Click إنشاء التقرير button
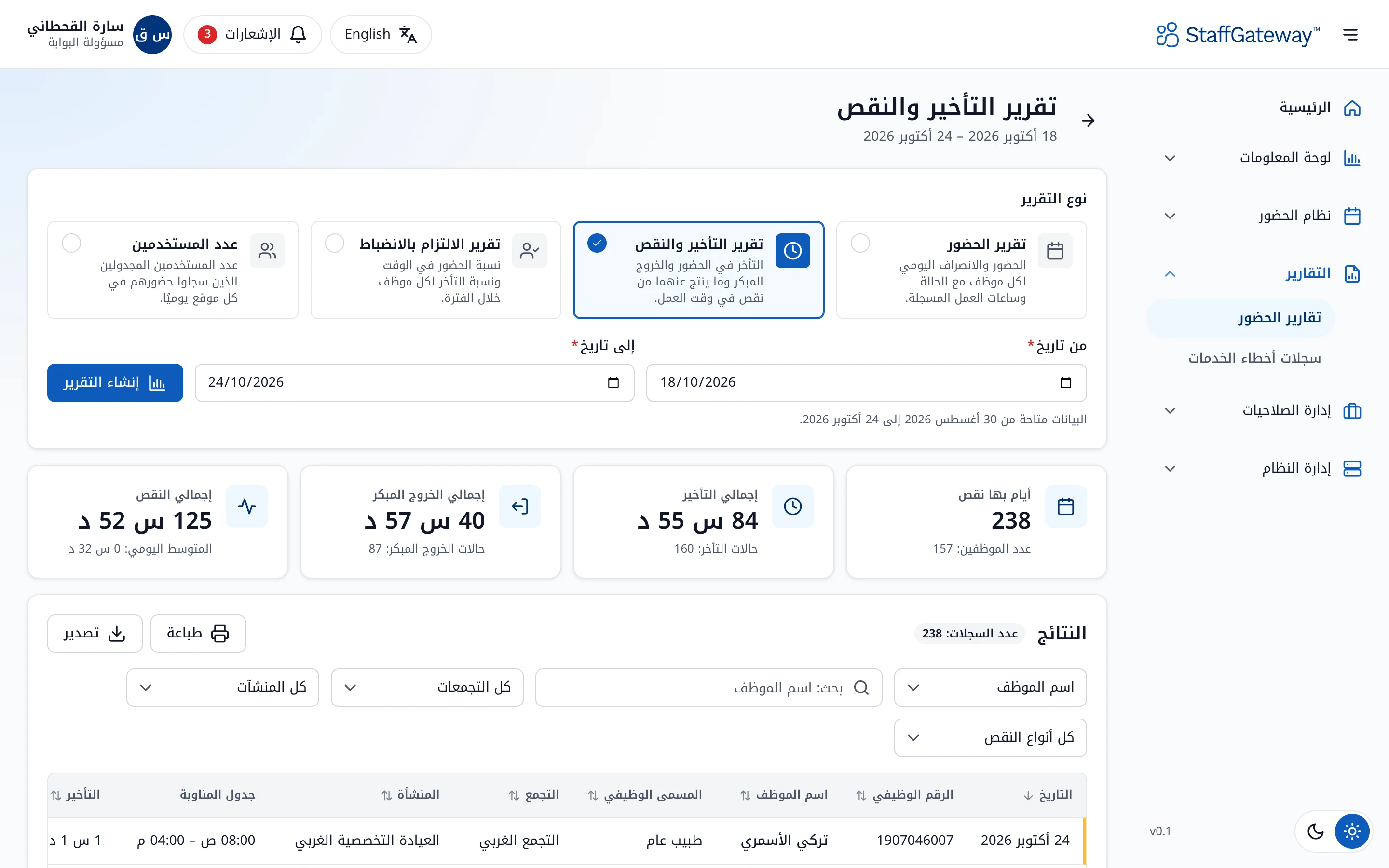Screen dimensions: 1389x868 coord(115,382)
